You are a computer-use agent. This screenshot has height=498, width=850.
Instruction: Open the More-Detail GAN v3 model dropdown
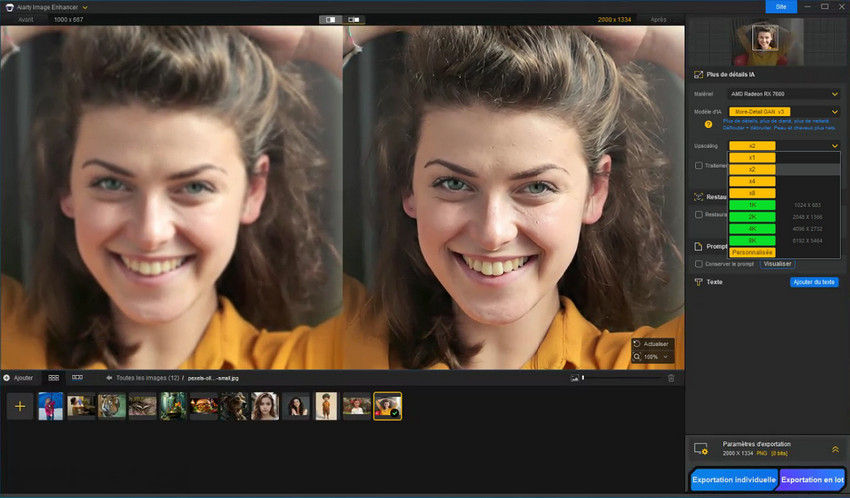(784, 112)
